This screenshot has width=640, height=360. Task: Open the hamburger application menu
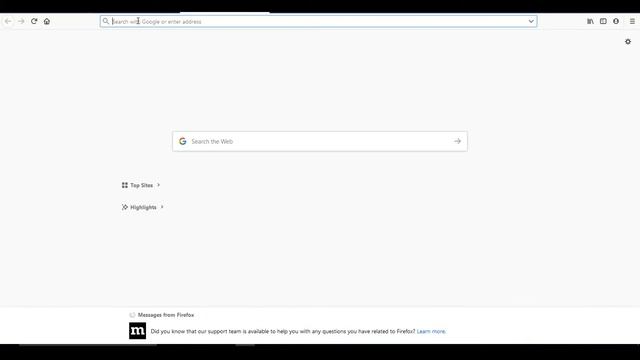(632, 21)
